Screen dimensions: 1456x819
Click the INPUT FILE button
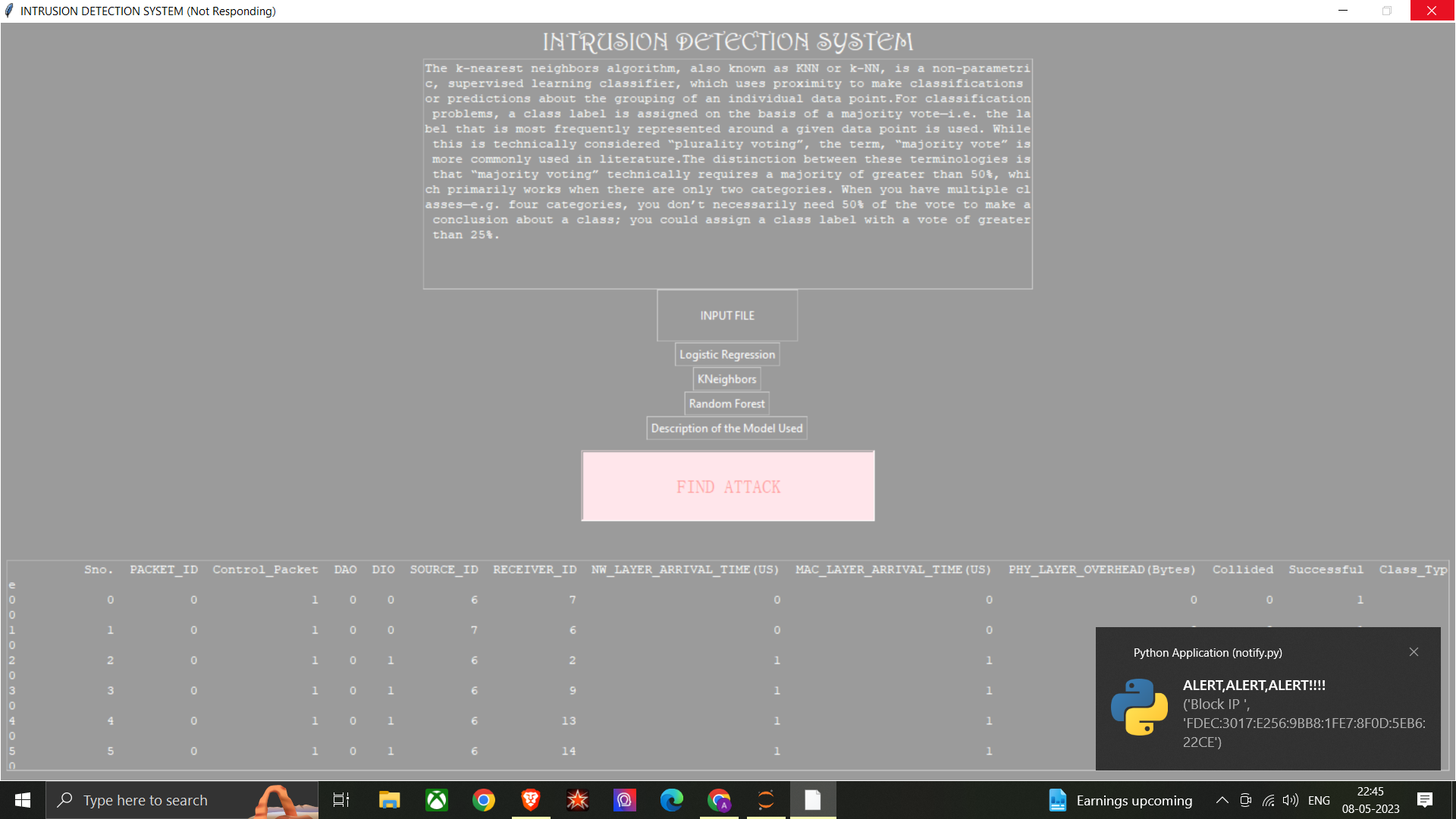click(x=726, y=315)
